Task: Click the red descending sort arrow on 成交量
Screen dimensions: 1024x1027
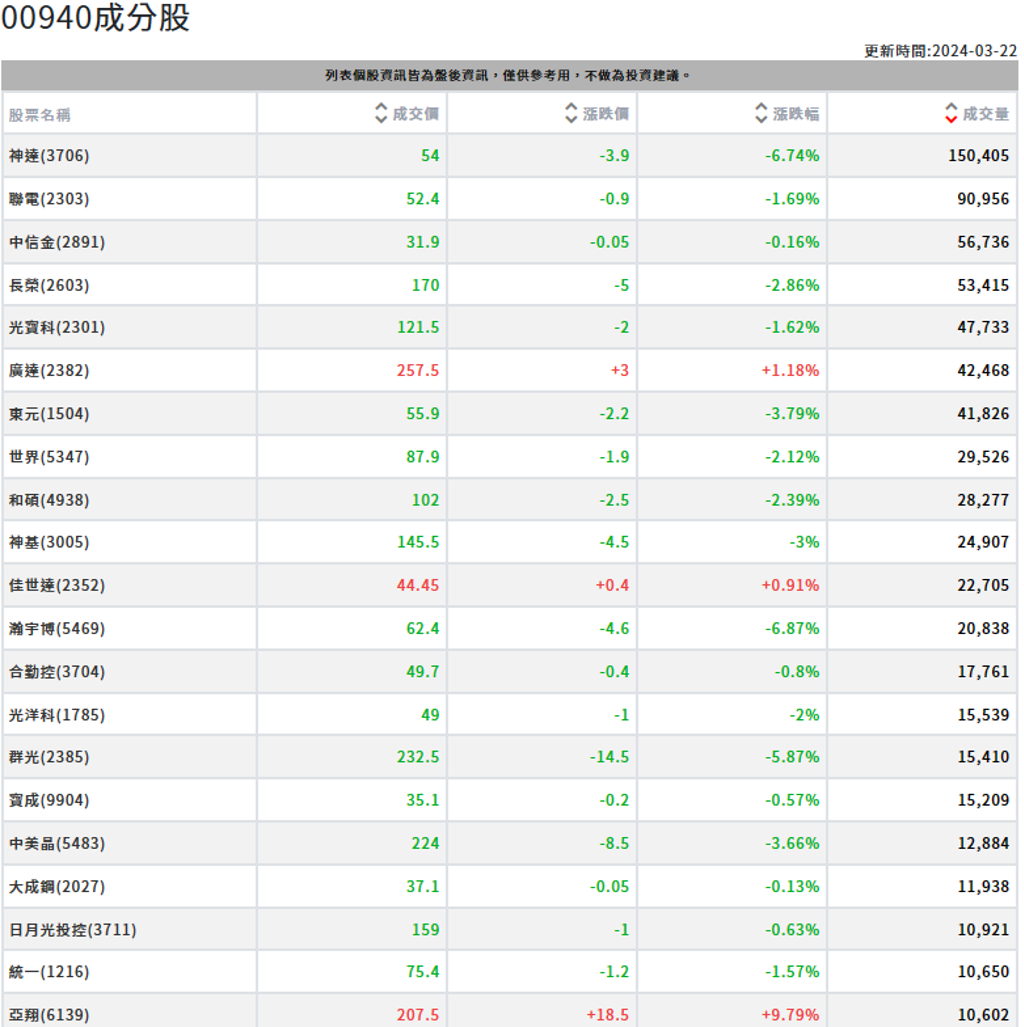Action: point(951,119)
